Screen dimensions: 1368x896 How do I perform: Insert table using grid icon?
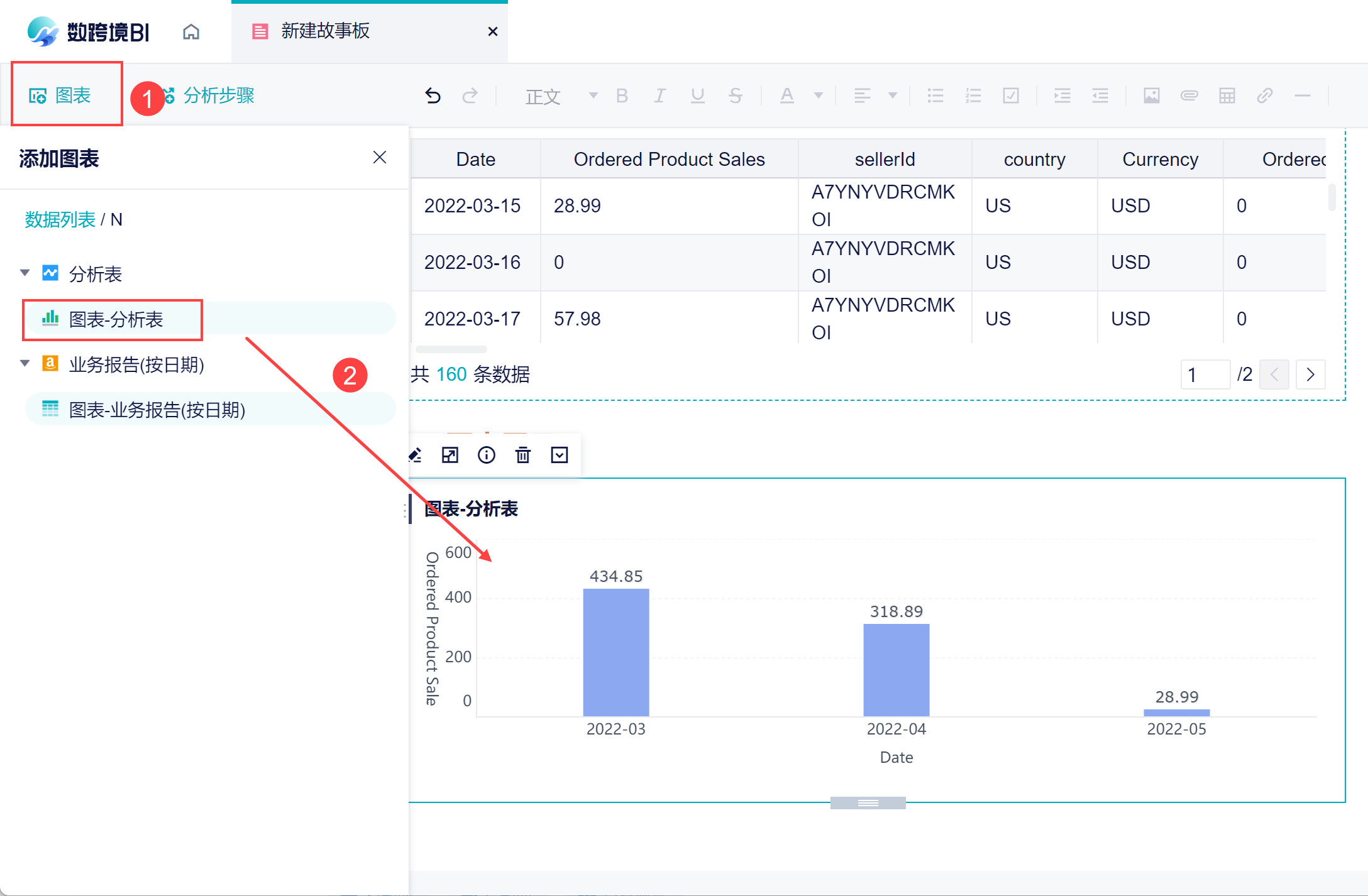click(x=1227, y=96)
